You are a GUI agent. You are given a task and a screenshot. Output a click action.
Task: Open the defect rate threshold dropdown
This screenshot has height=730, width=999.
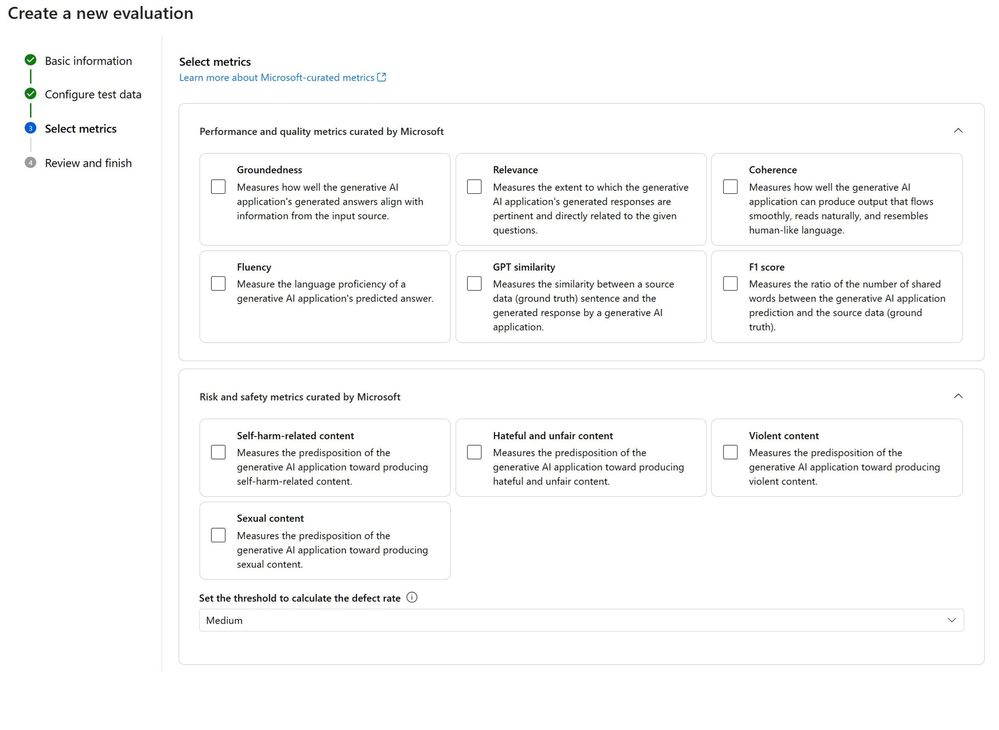[x=581, y=621]
